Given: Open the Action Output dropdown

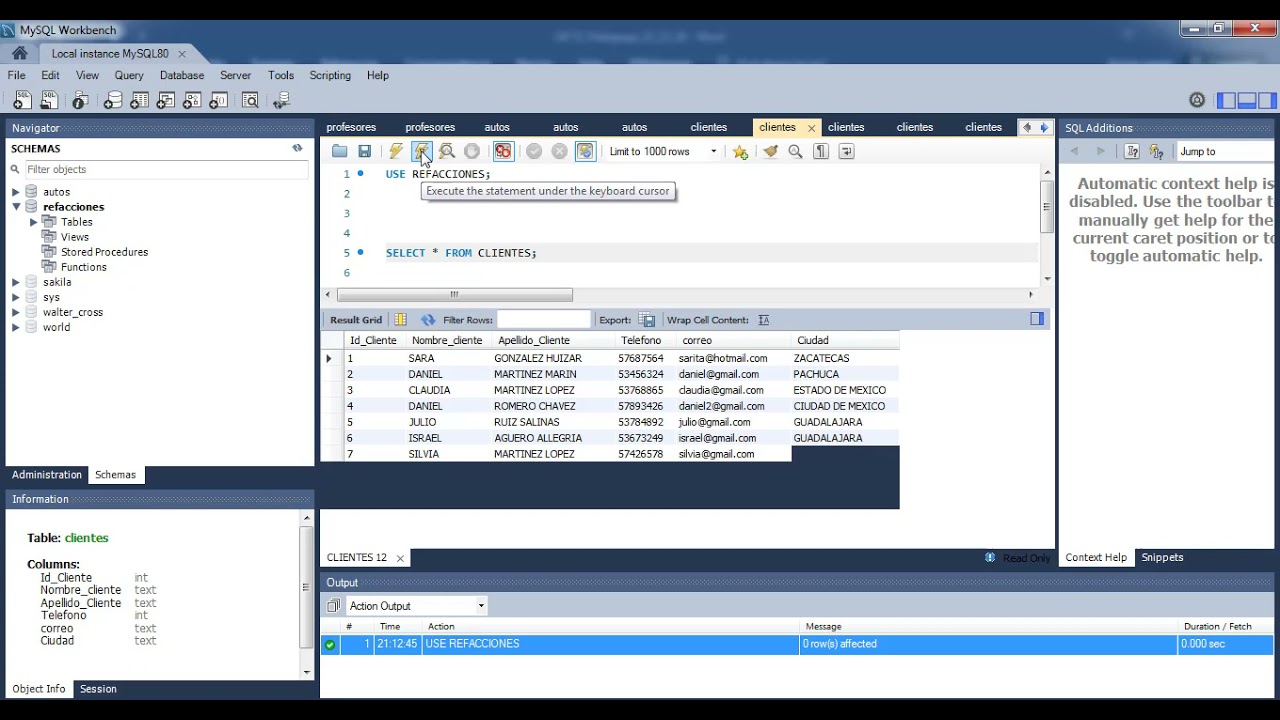Looking at the screenshot, I should 416,606.
